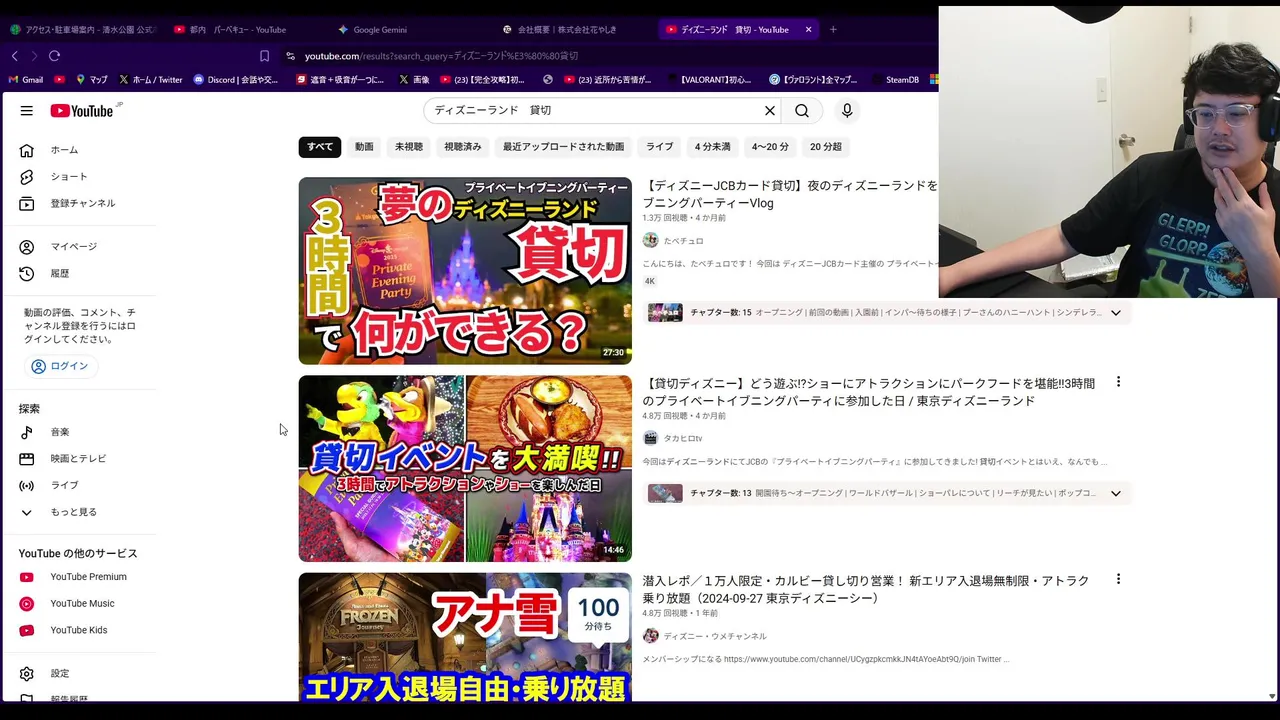Click ディズニー・ウメチャンネル channel avatar
Image resolution: width=1280 pixels, height=720 pixels.
tap(650, 636)
